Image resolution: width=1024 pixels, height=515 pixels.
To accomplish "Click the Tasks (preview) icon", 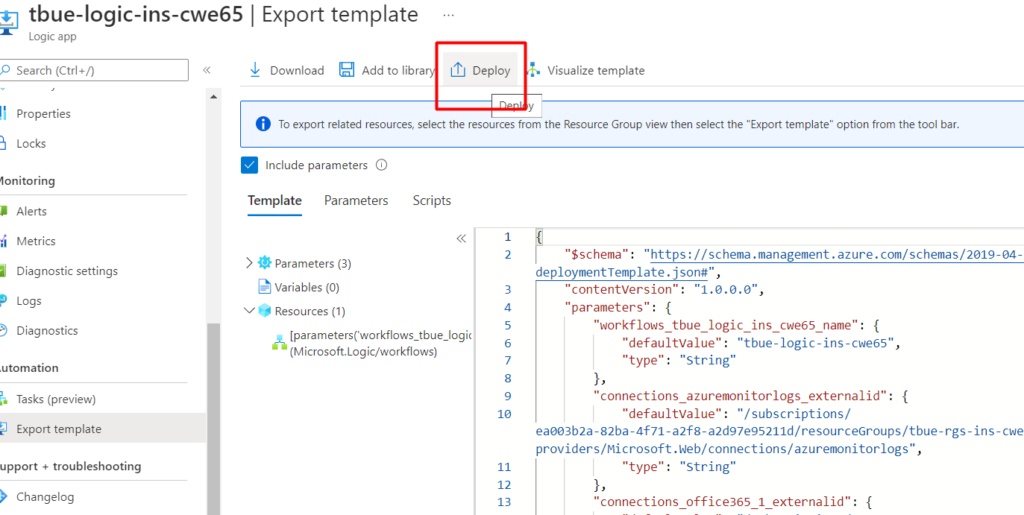I will click(3, 399).
